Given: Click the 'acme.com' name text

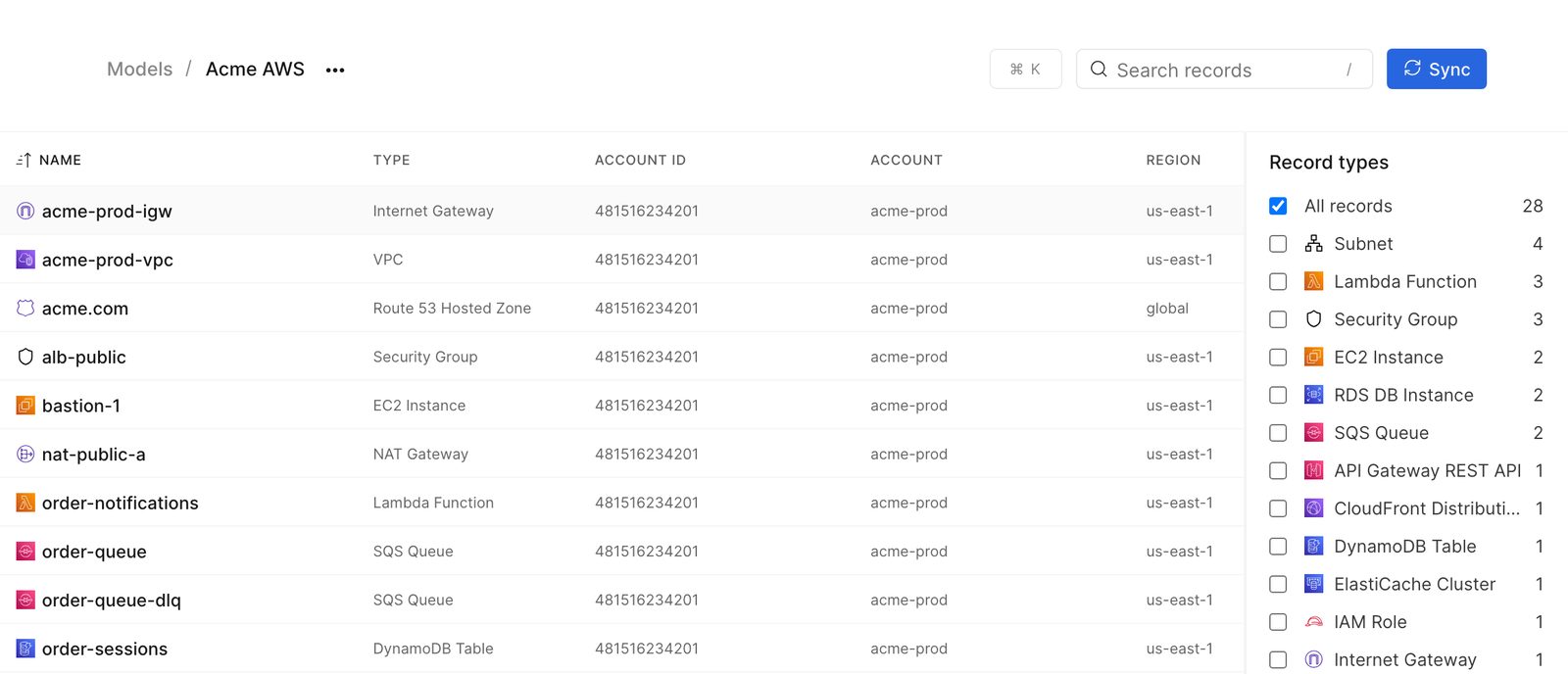Looking at the screenshot, I should click(85, 309).
